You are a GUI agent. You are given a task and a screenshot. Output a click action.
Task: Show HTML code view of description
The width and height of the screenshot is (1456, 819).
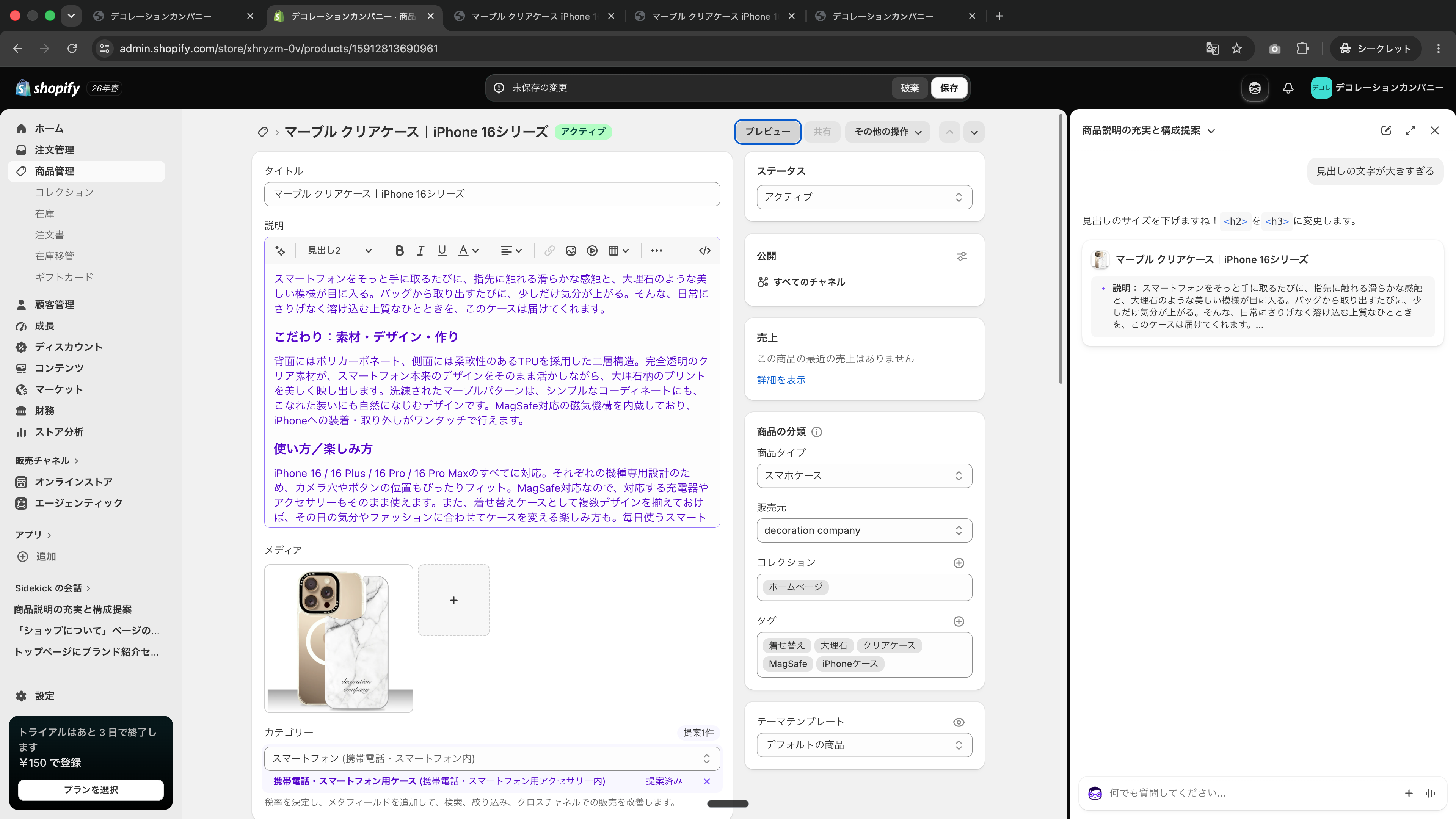704,251
